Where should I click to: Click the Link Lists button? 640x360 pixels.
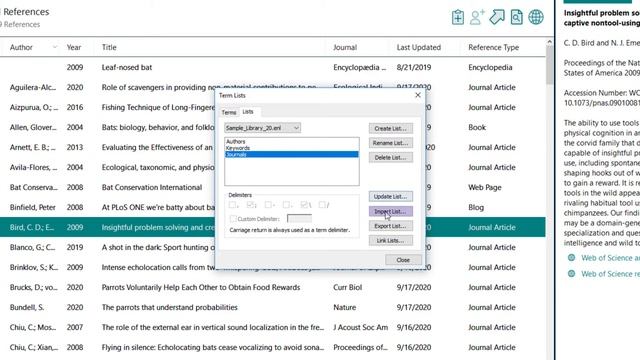click(391, 240)
